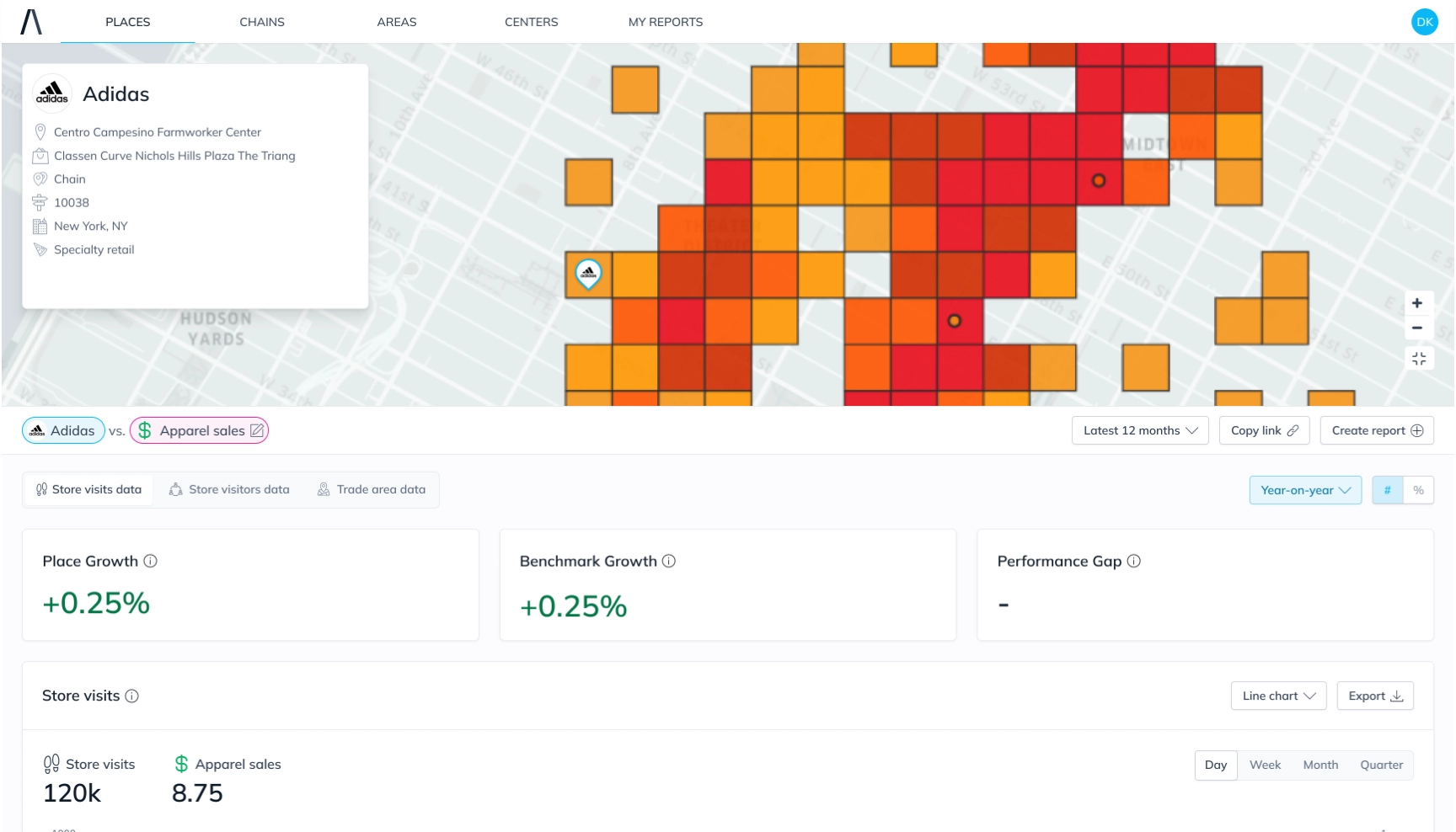Click the Apparel sales 8.75 metric
This screenshot has height=832, width=1456.
coord(226,779)
